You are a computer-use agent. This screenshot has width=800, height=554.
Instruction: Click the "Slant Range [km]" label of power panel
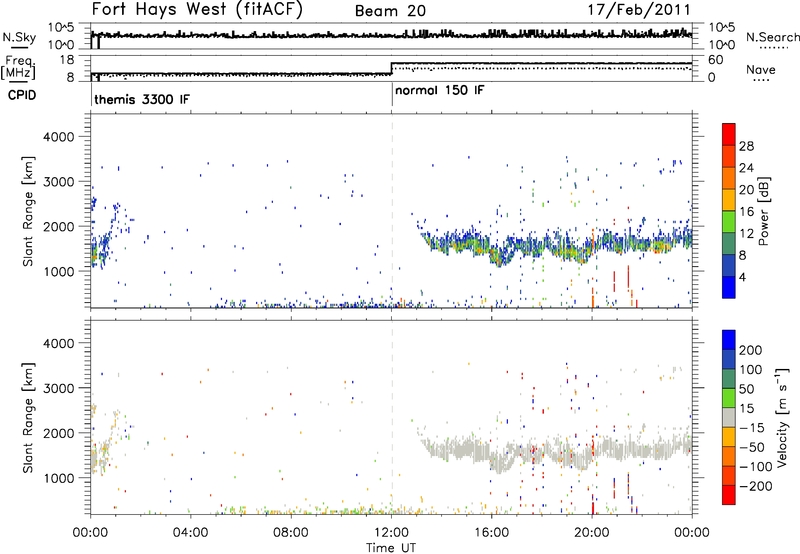pyautogui.click(x=28, y=211)
